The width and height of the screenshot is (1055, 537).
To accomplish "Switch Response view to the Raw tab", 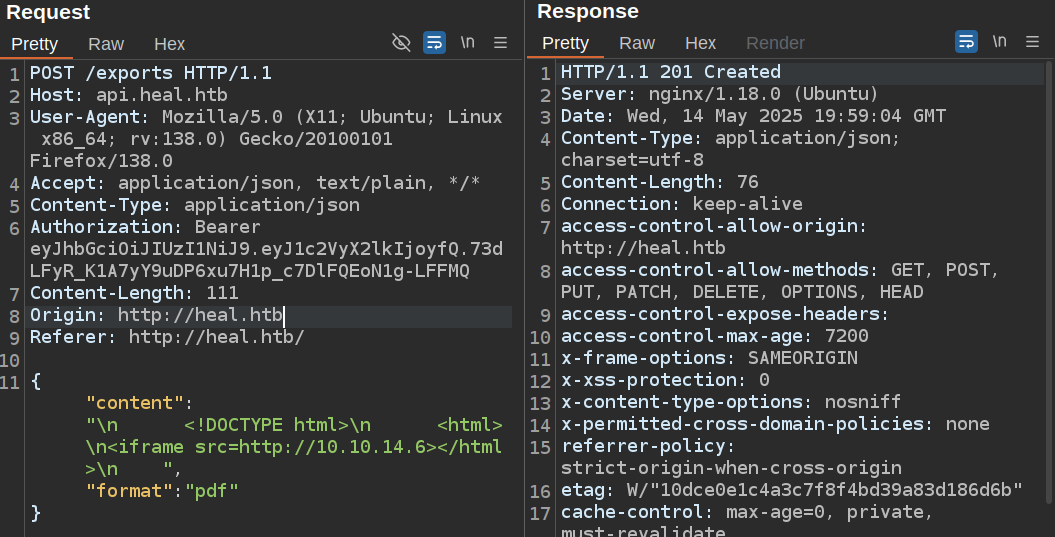I will [x=637, y=43].
